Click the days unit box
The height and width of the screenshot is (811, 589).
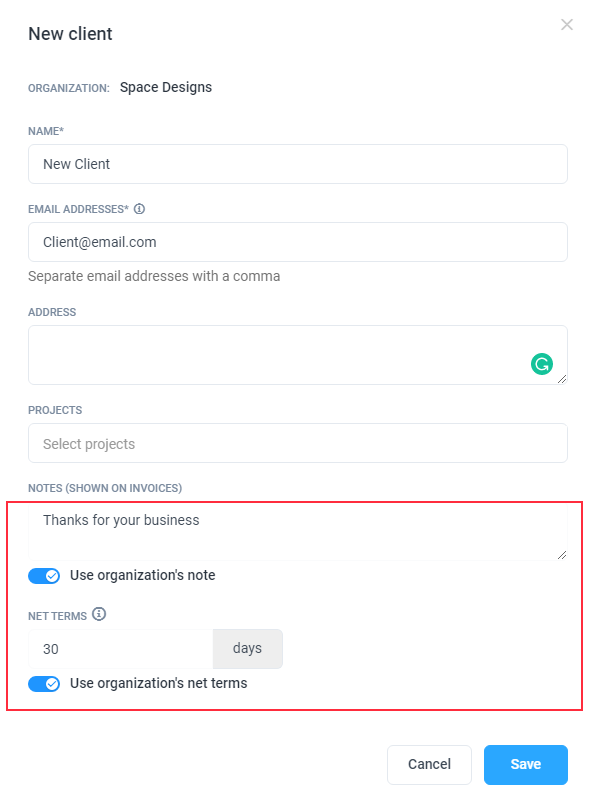click(x=248, y=649)
